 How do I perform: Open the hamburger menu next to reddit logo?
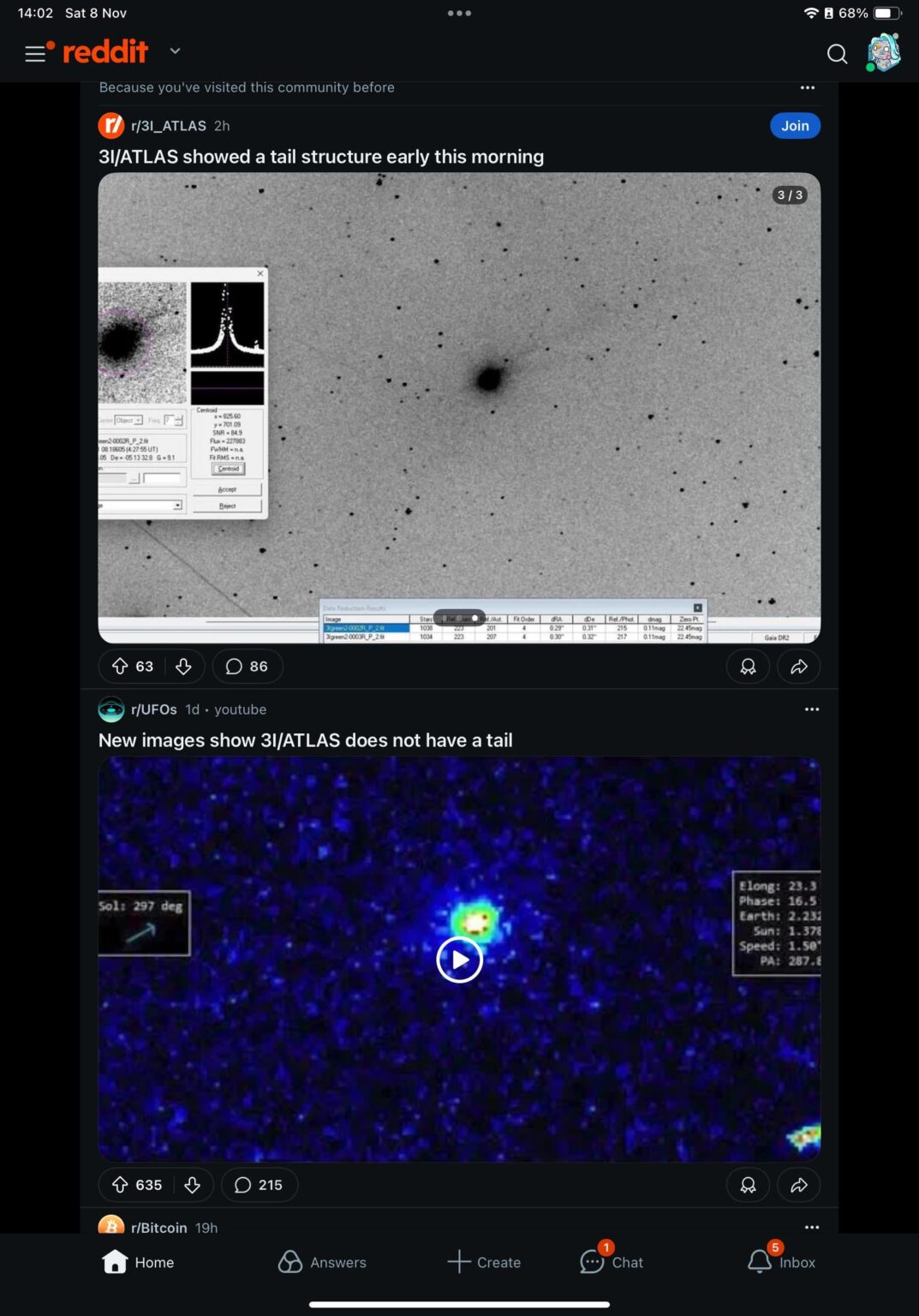pos(36,54)
